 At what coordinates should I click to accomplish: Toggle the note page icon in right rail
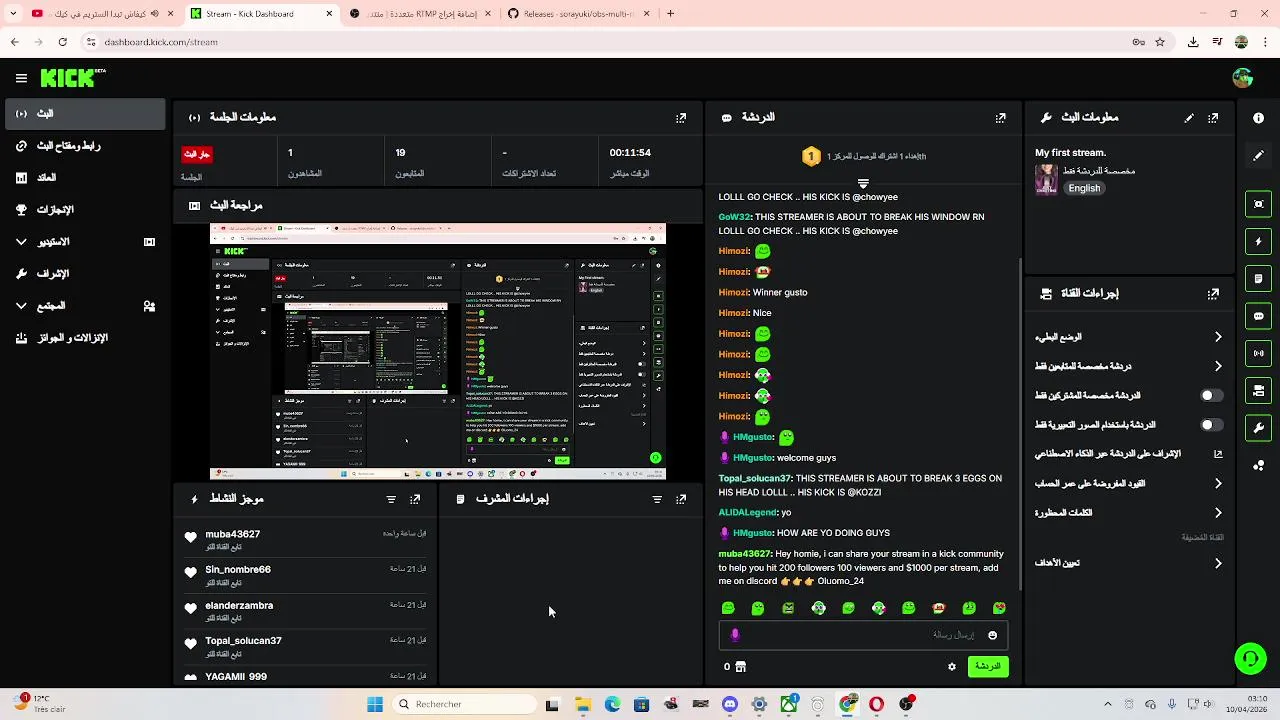pyautogui.click(x=1258, y=279)
